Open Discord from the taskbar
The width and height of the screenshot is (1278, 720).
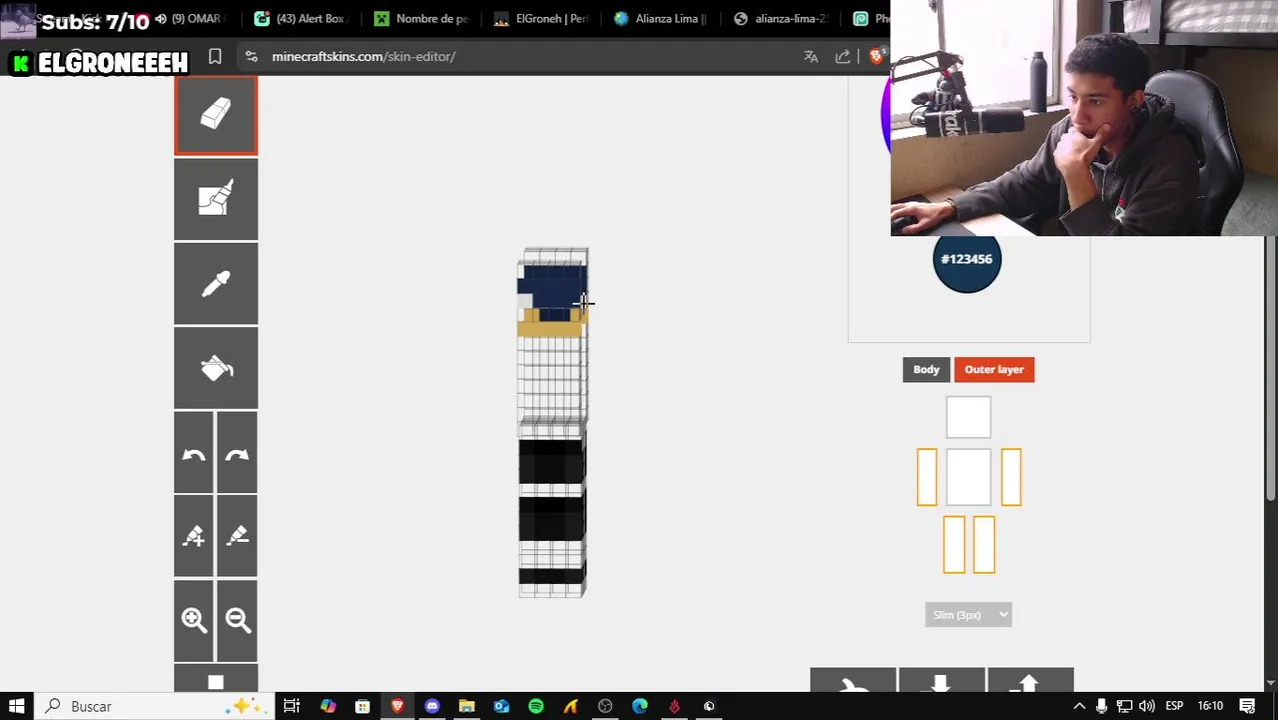(432, 706)
